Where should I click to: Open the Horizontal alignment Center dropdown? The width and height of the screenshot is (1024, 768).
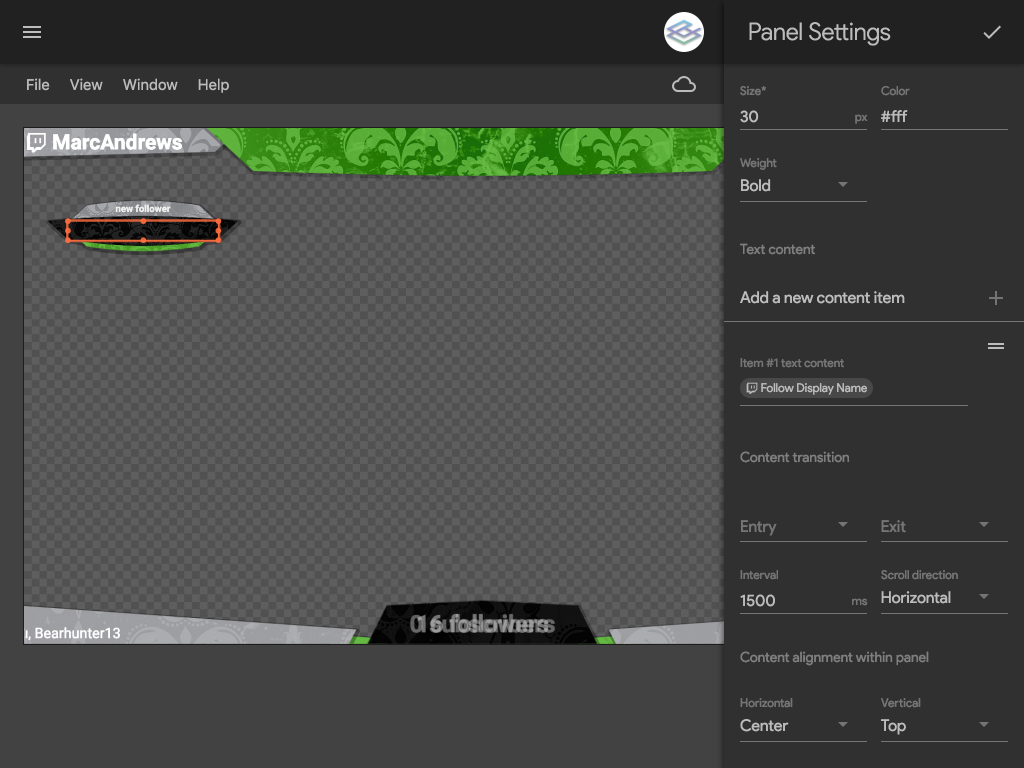(803, 726)
